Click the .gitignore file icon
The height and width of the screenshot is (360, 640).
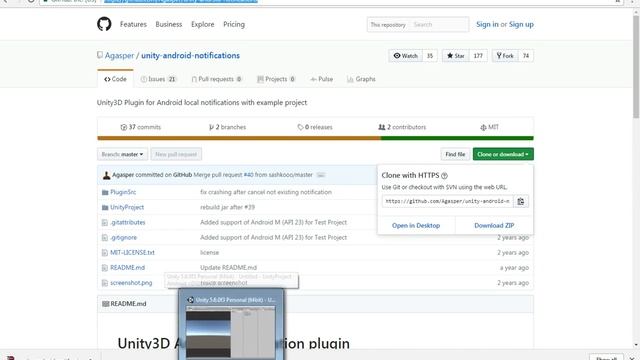tap(104, 238)
